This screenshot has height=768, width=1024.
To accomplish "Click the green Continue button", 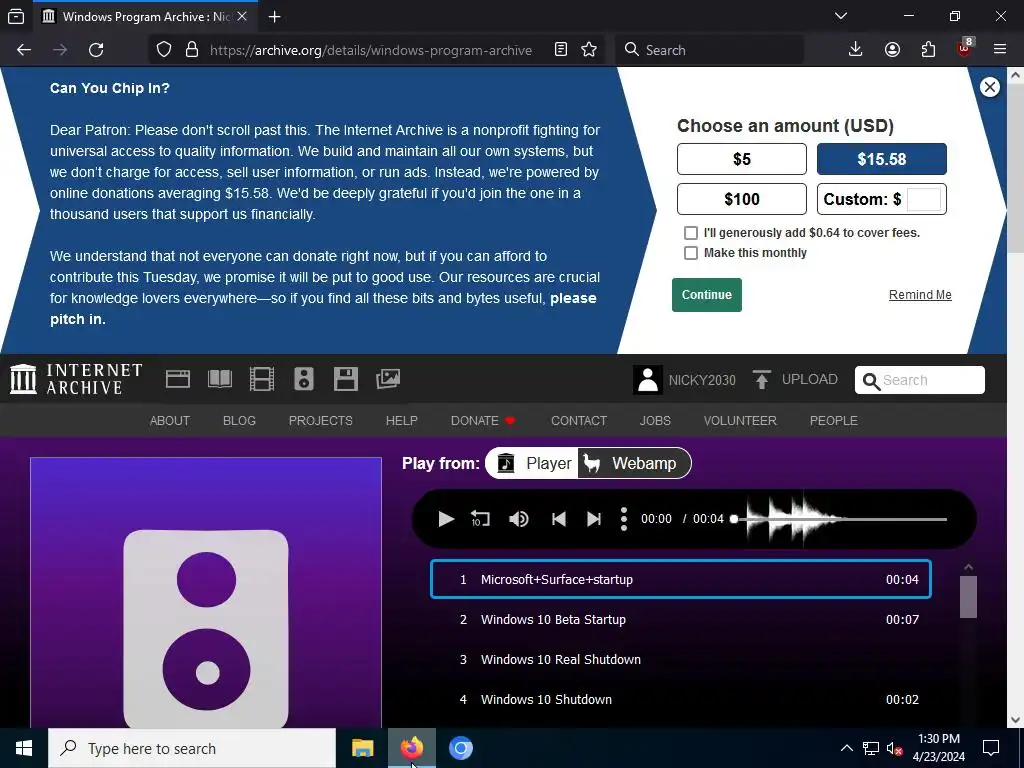I will pyautogui.click(x=707, y=295).
